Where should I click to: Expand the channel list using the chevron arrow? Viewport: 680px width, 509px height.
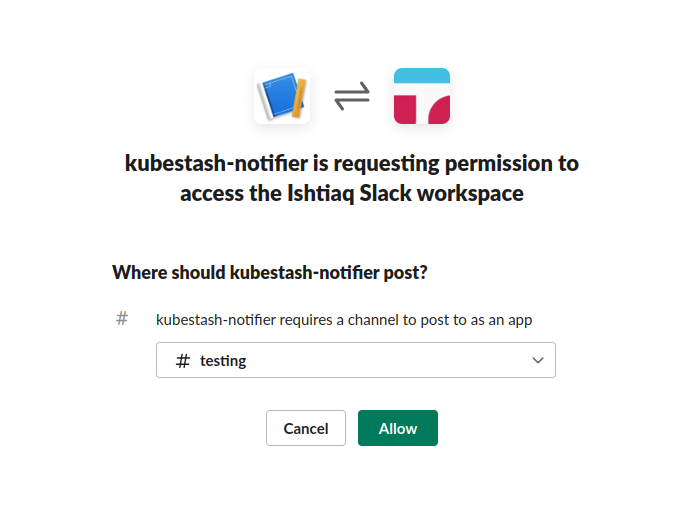[x=538, y=361]
